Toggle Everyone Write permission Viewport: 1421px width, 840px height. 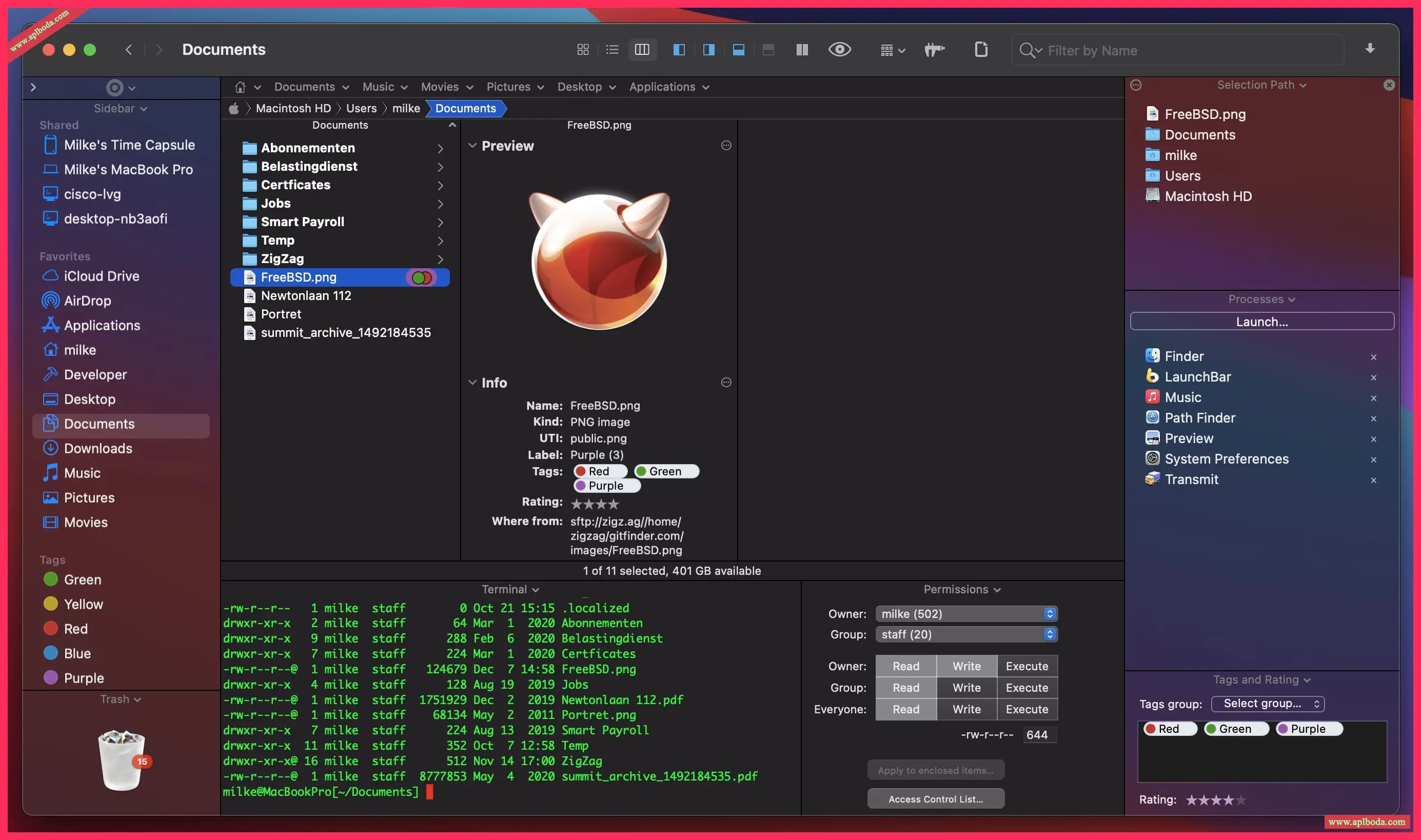pyautogui.click(x=966, y=709)
